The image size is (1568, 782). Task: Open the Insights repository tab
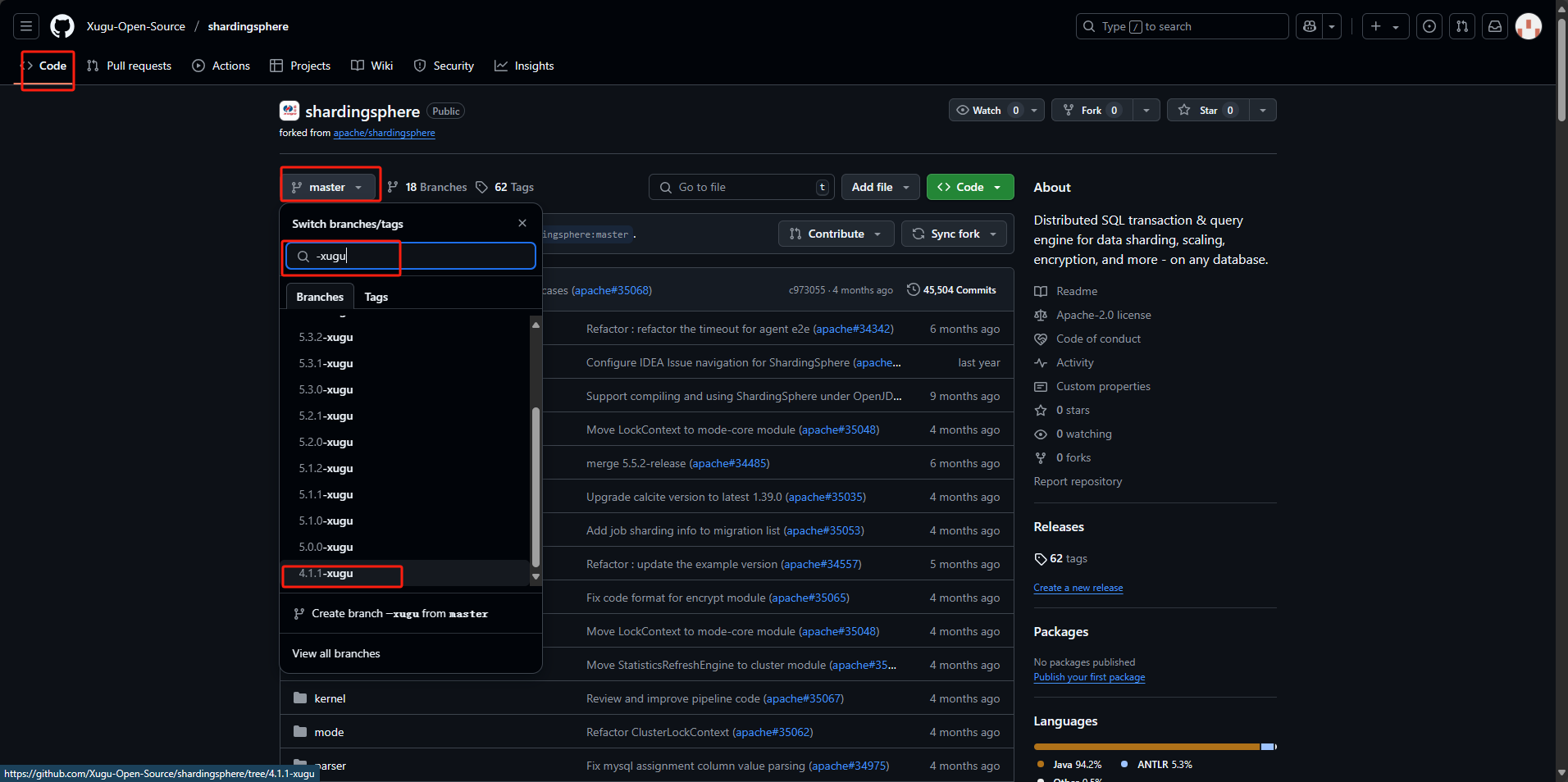click(x=524, y=66)
